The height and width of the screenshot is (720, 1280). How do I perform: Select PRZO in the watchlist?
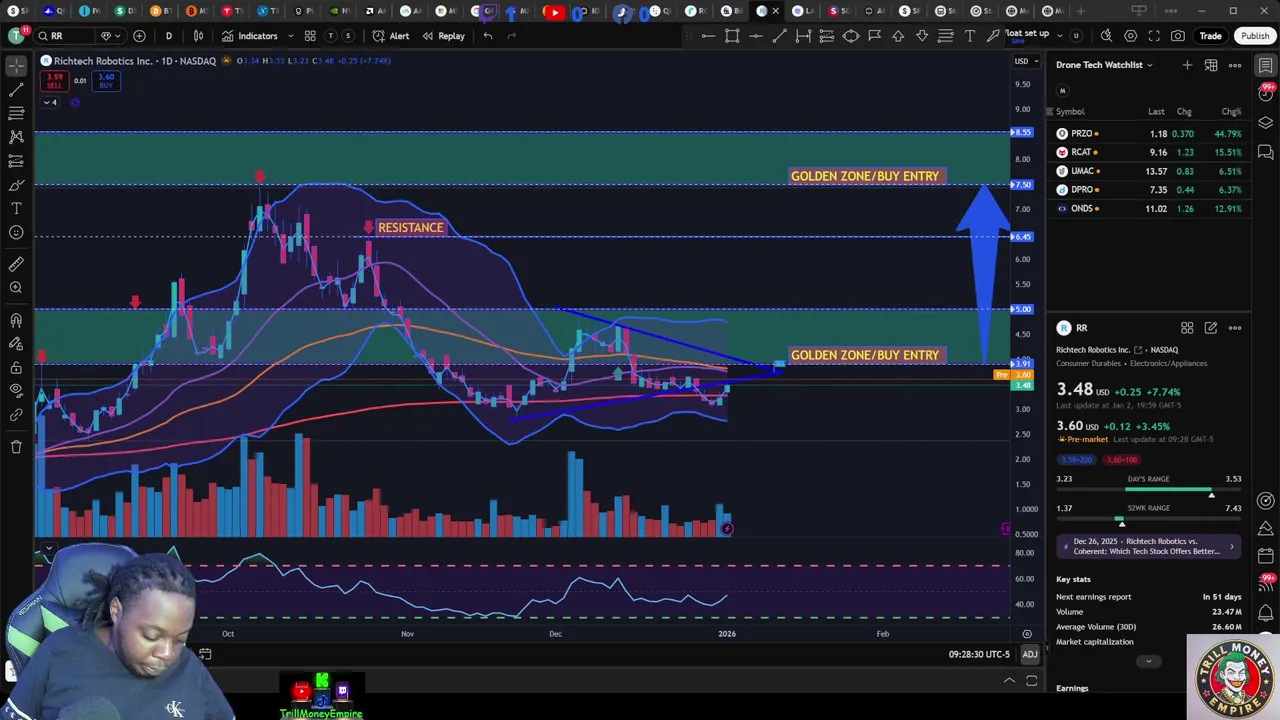(x=1149, y=133)
